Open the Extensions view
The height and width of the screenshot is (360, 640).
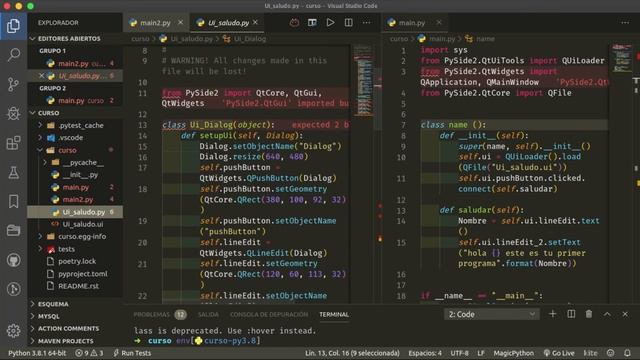pyautogui.click(x=13, y=143)
